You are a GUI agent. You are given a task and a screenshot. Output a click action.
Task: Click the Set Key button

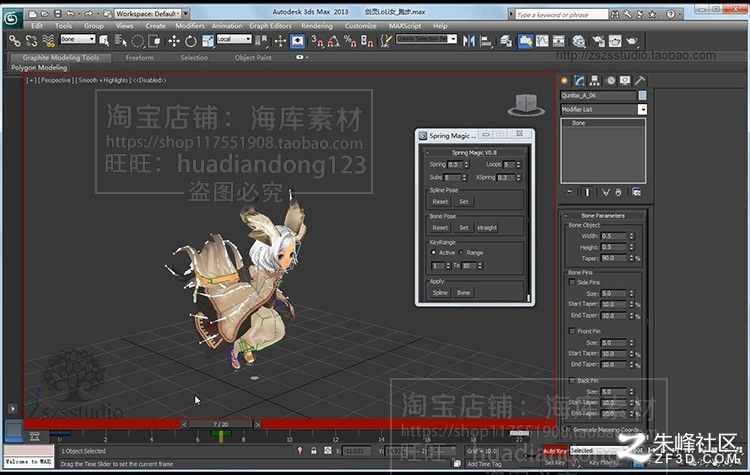click(x=555, y=463)
